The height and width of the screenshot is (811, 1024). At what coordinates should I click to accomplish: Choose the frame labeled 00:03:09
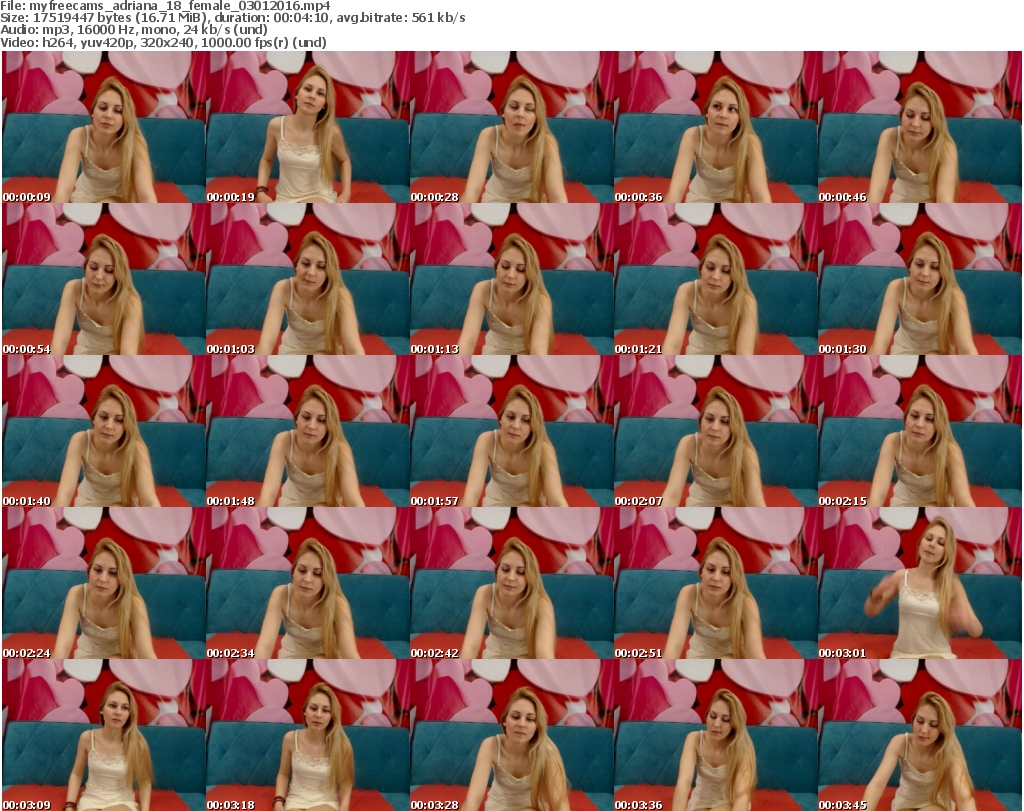point(104,735)
